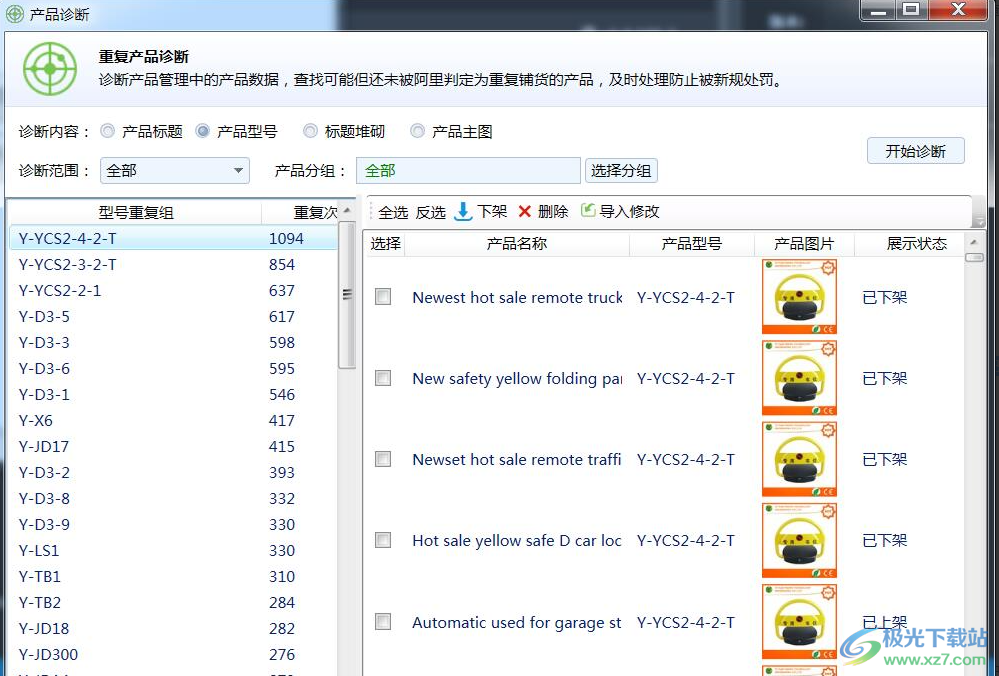Select Y-D3-5 in the model list

coord(45,317)
